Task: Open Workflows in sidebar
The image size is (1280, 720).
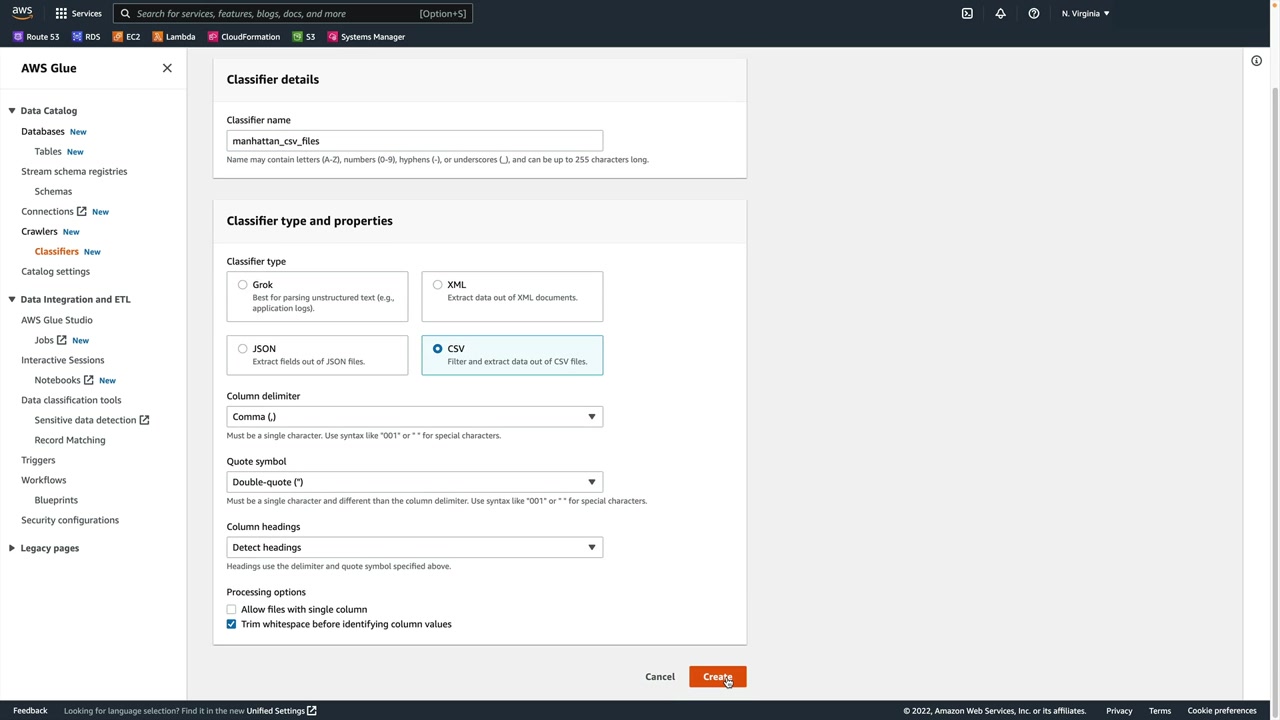Action: (43, 480)
